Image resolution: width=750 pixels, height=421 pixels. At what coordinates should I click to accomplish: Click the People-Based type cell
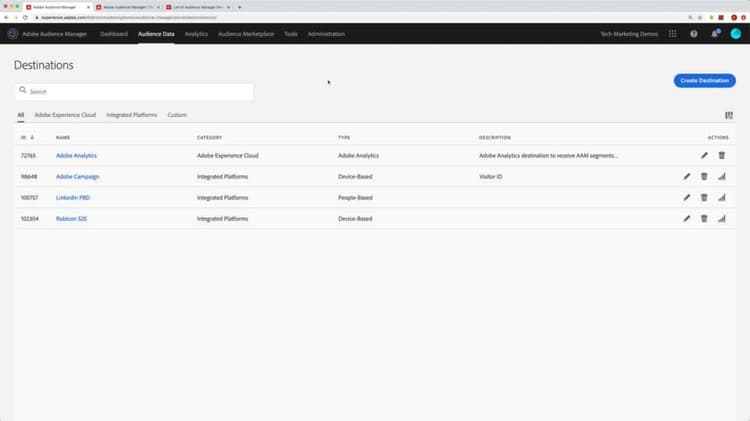click(x=355, y=198)
